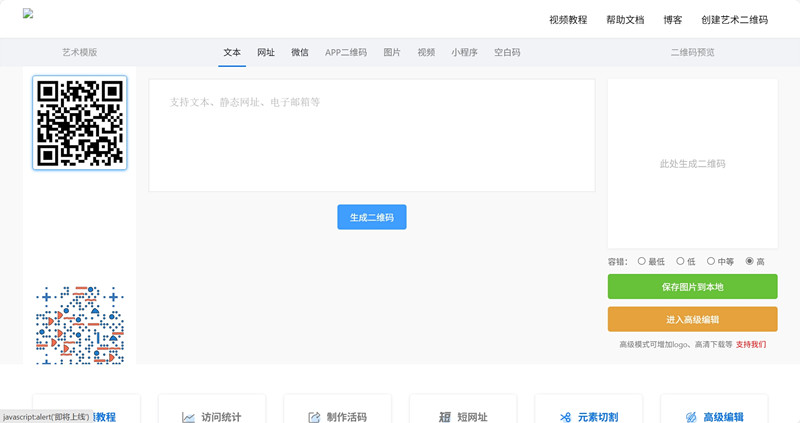
Task: Open 博客 in the top navigation
Action: coord(672,20)
